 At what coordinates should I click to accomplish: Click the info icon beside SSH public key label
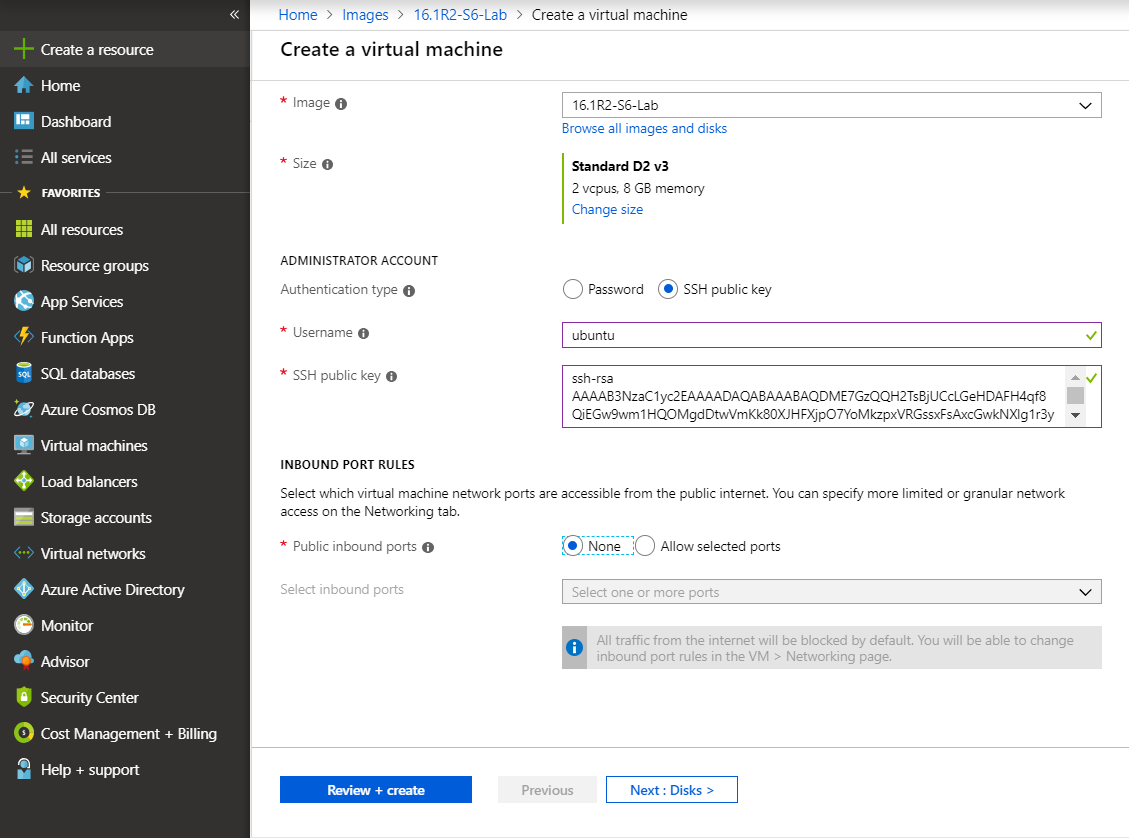point(392,377)
